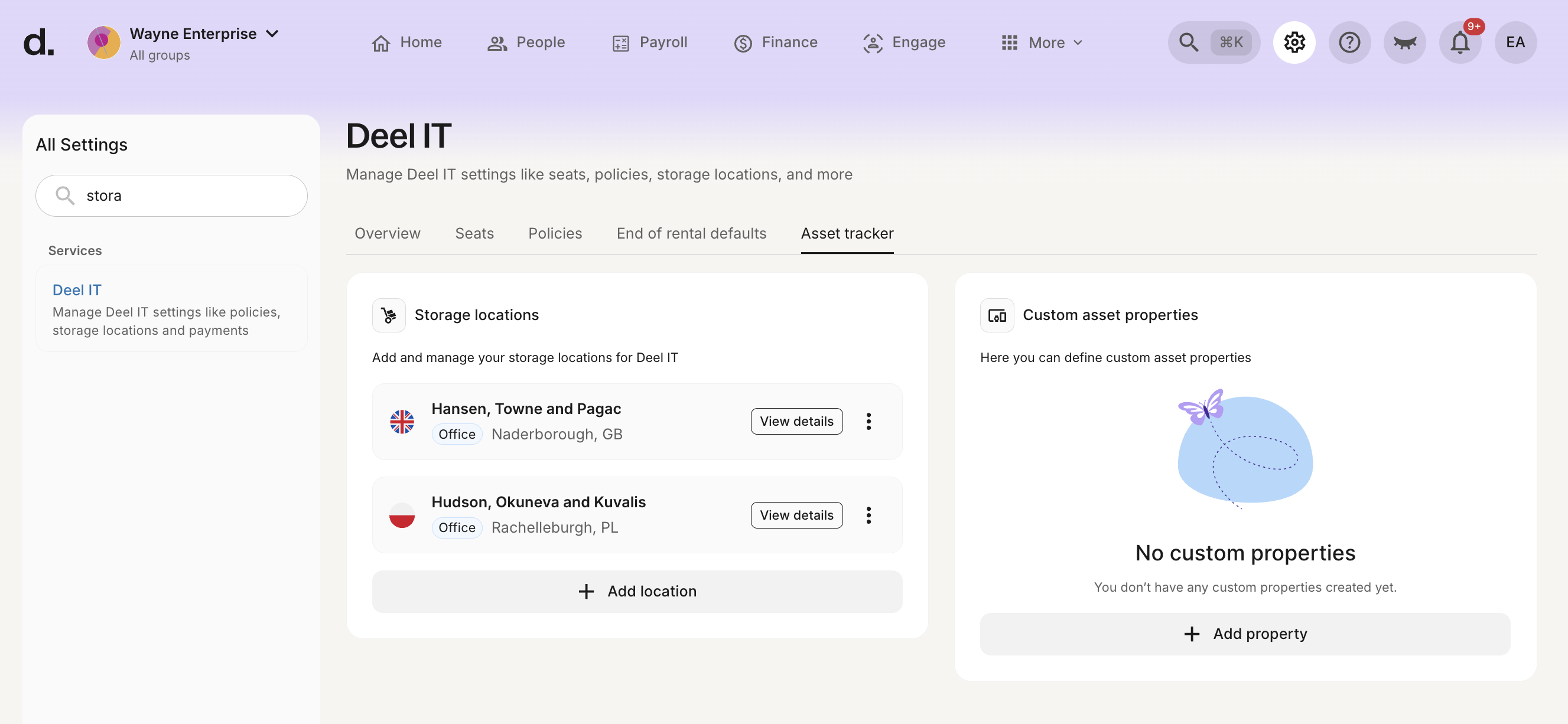
Task: Click the 'All Settings' sidebar heading
Action: tap(82, 145)
